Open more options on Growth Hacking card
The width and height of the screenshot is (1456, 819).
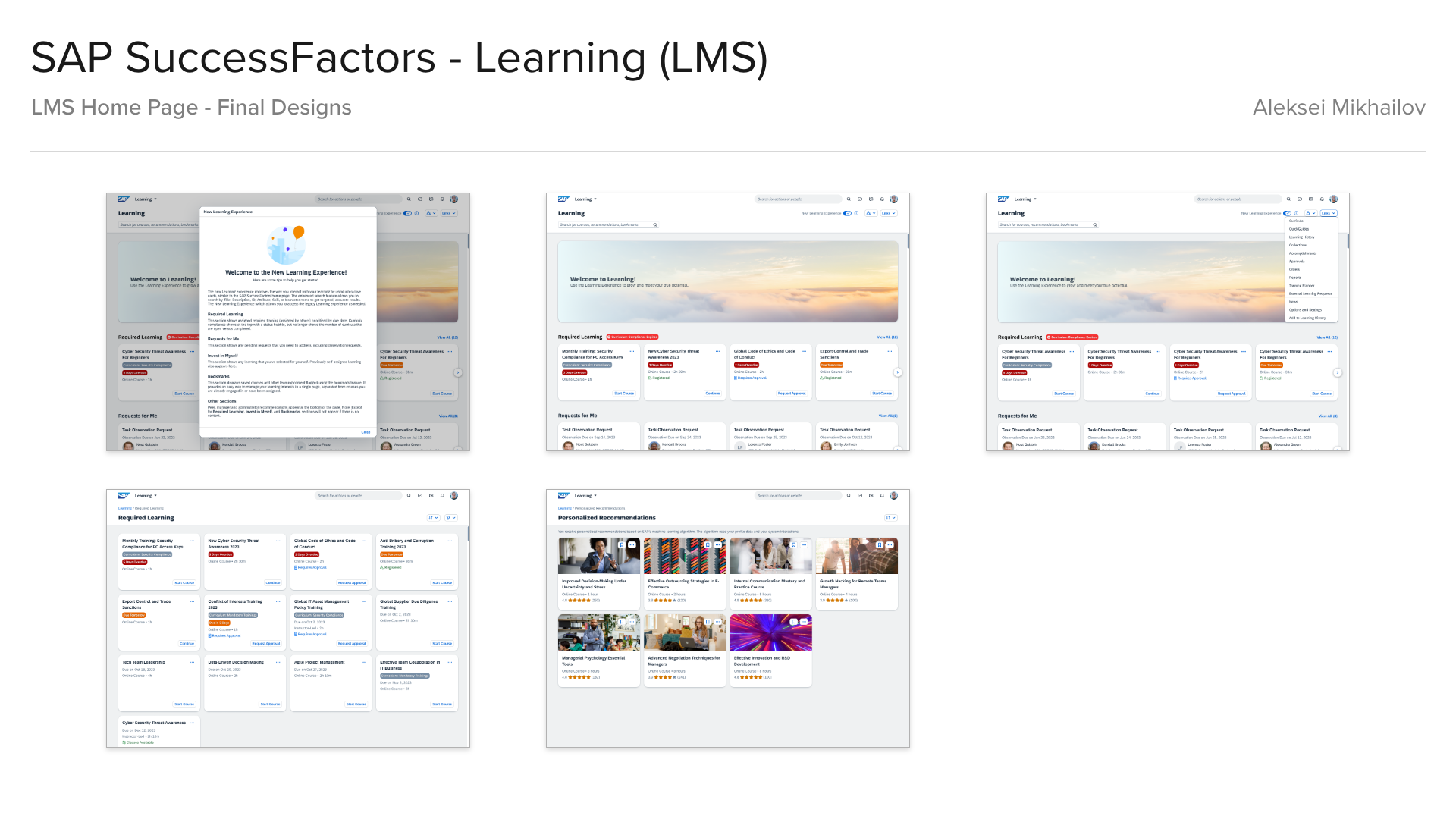point(890,544)
